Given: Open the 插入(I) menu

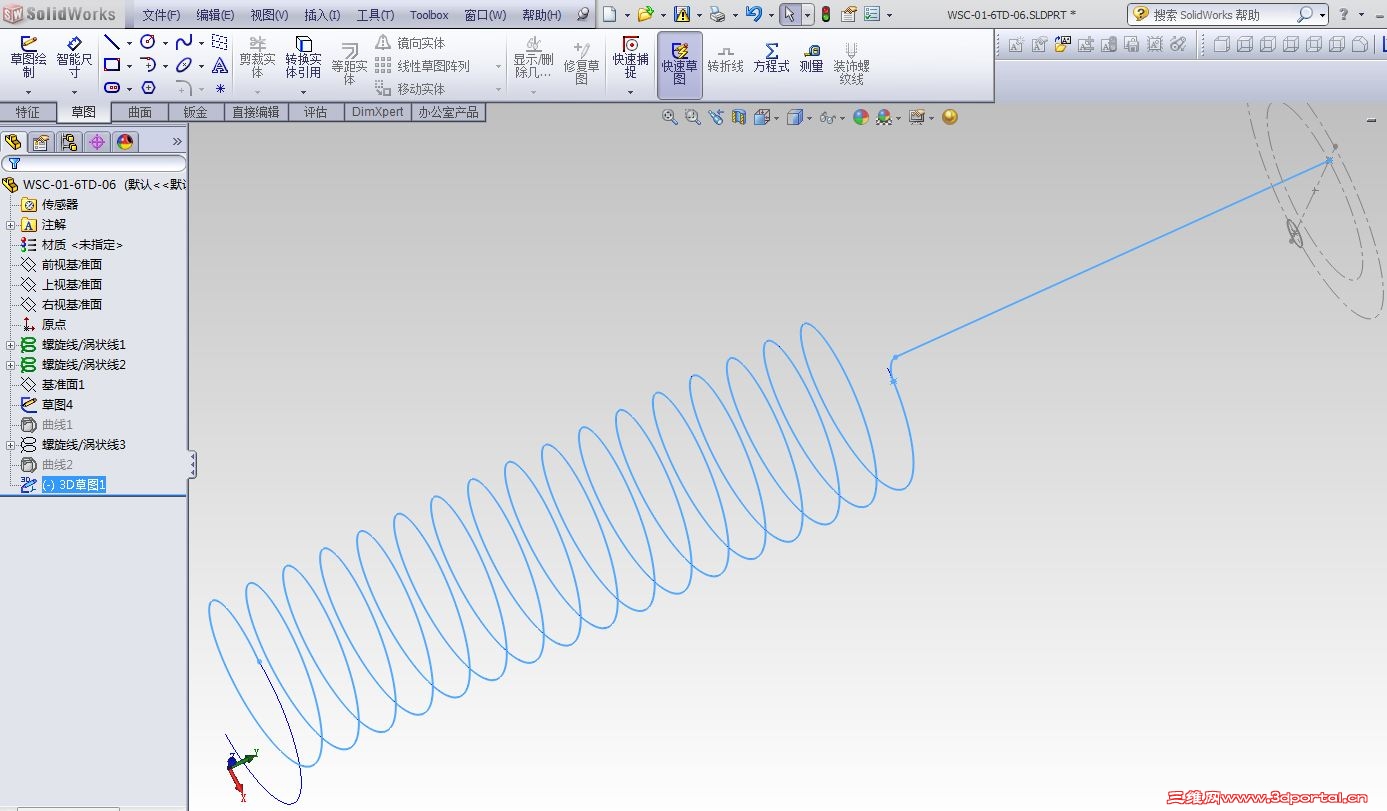Looking at the screenshot, I should tap(322, 15).
